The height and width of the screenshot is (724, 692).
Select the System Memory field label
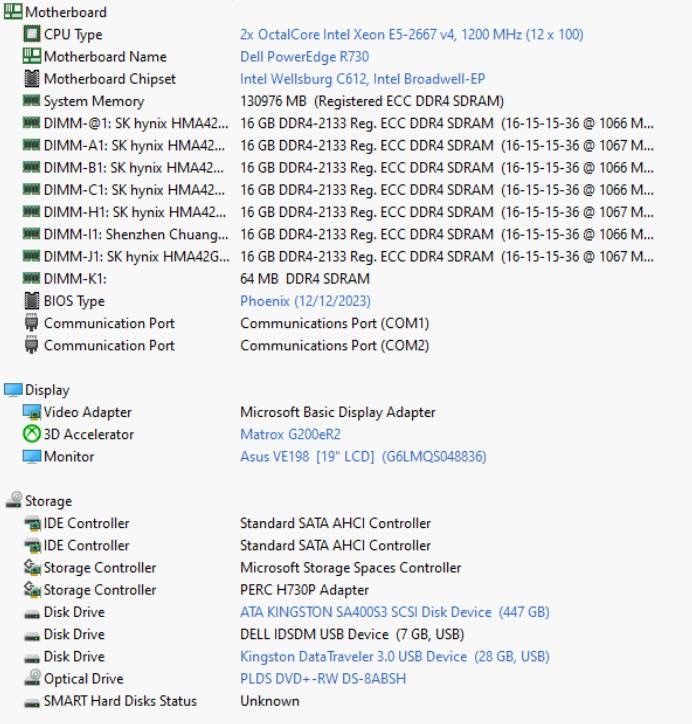(x=94, y=101)
